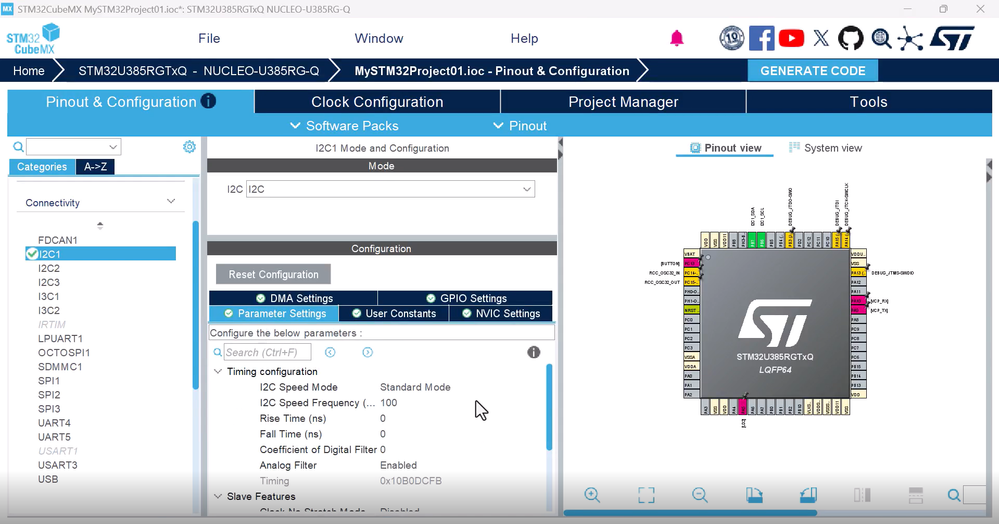
Task: Click the parameter settings vertical scrollbar
Action: 549,407
